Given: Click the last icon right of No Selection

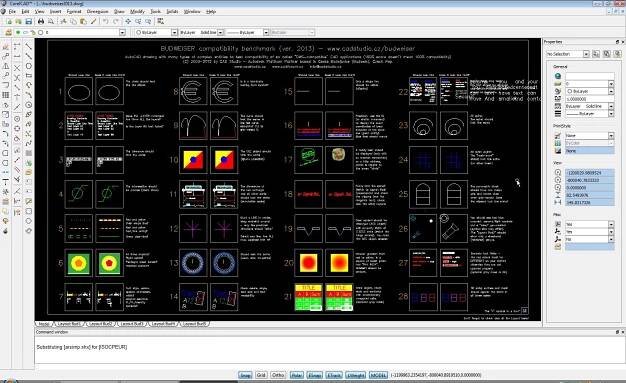Looking at the screenshot, I should [x=617, y=54].
